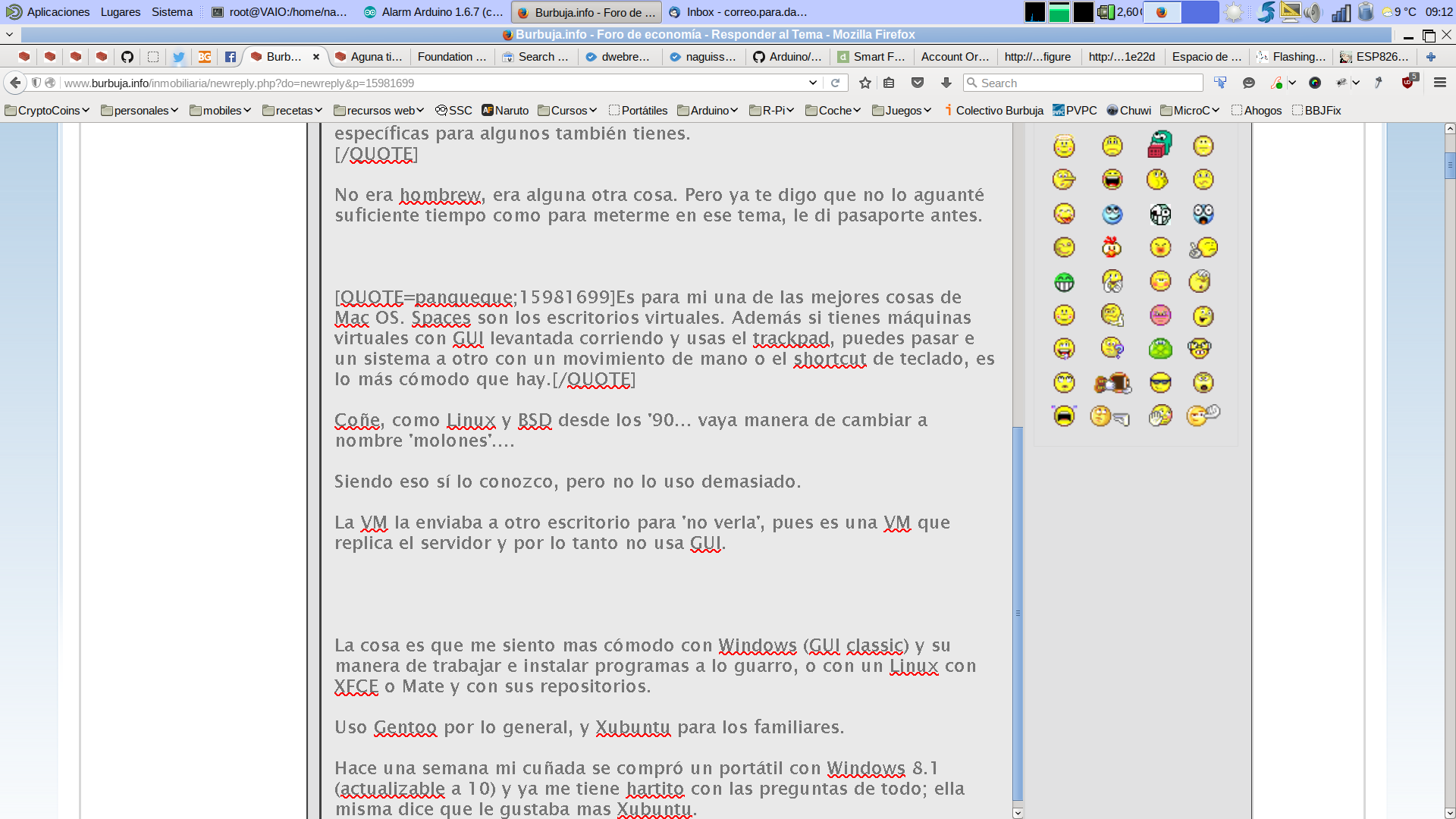
Task: Open the PVPC bookmark
Action: click(1075, 111)
